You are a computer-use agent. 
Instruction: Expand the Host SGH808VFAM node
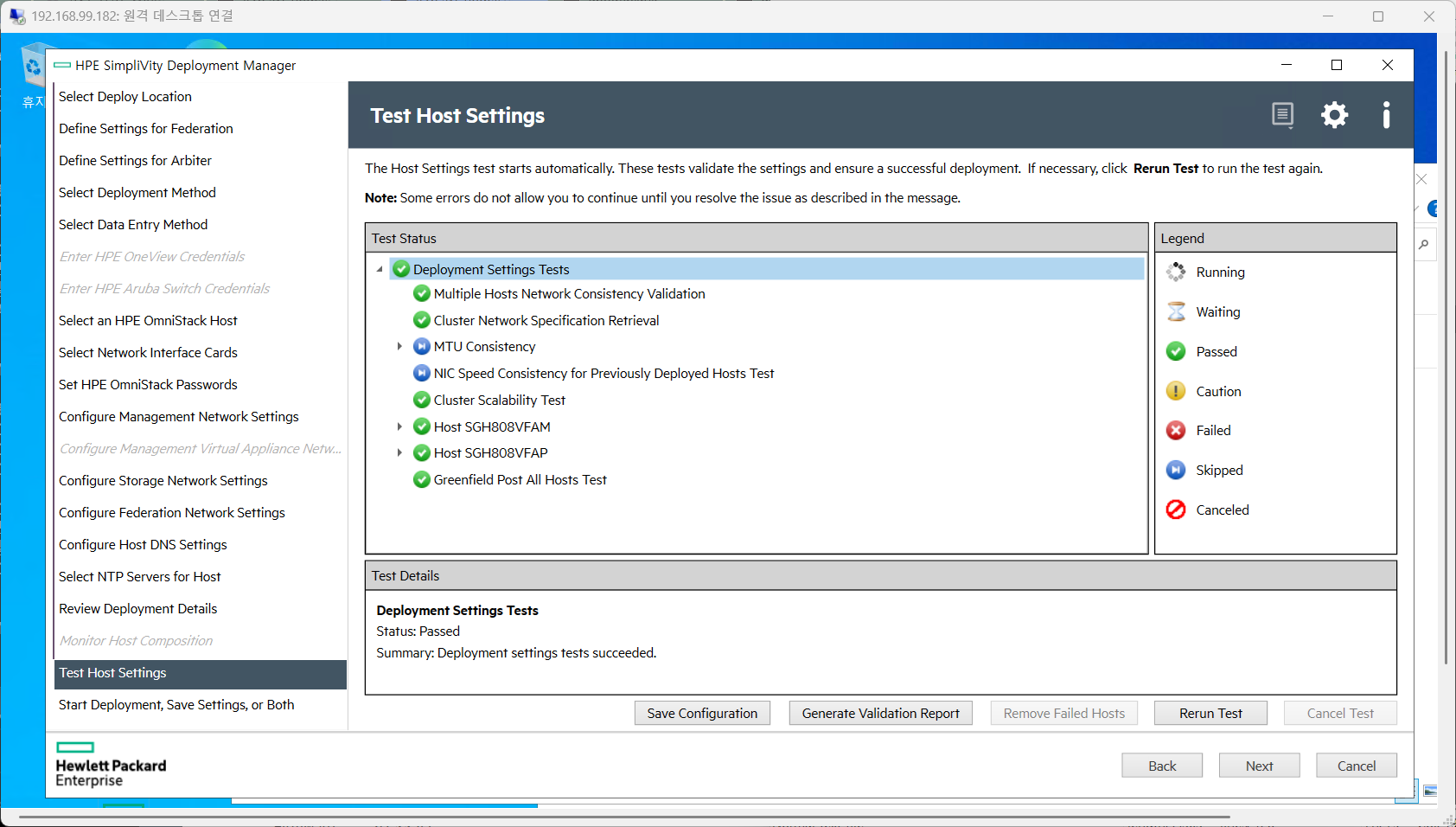click(x=399, y=426)
